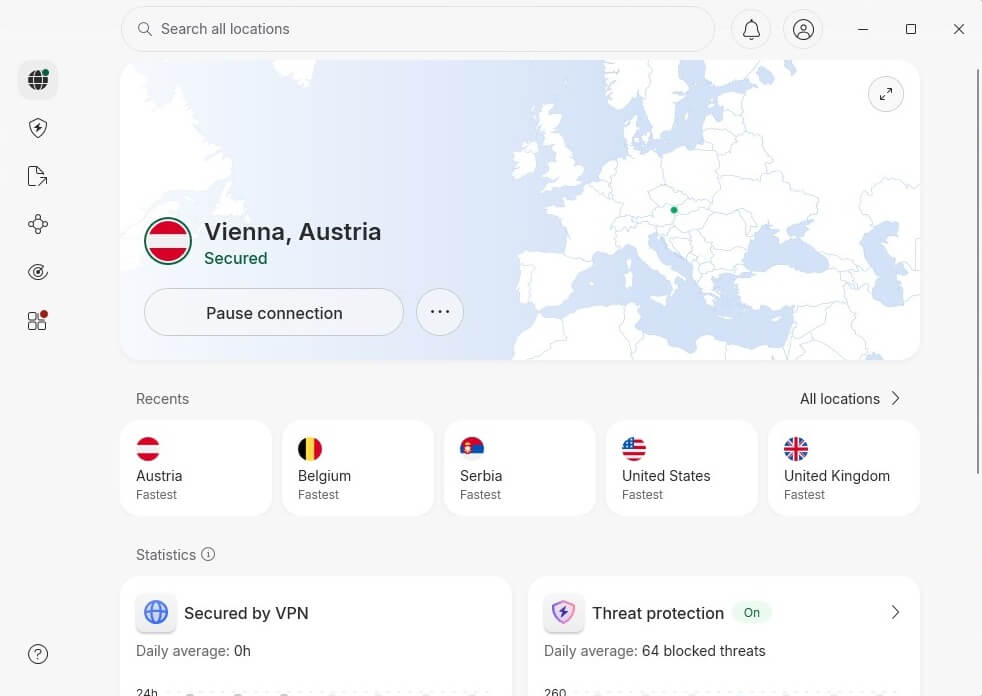982x696 pixels.
Task: Click the United Kingdom flag icon
Action: pyautogui.click(x=796, y=449)
